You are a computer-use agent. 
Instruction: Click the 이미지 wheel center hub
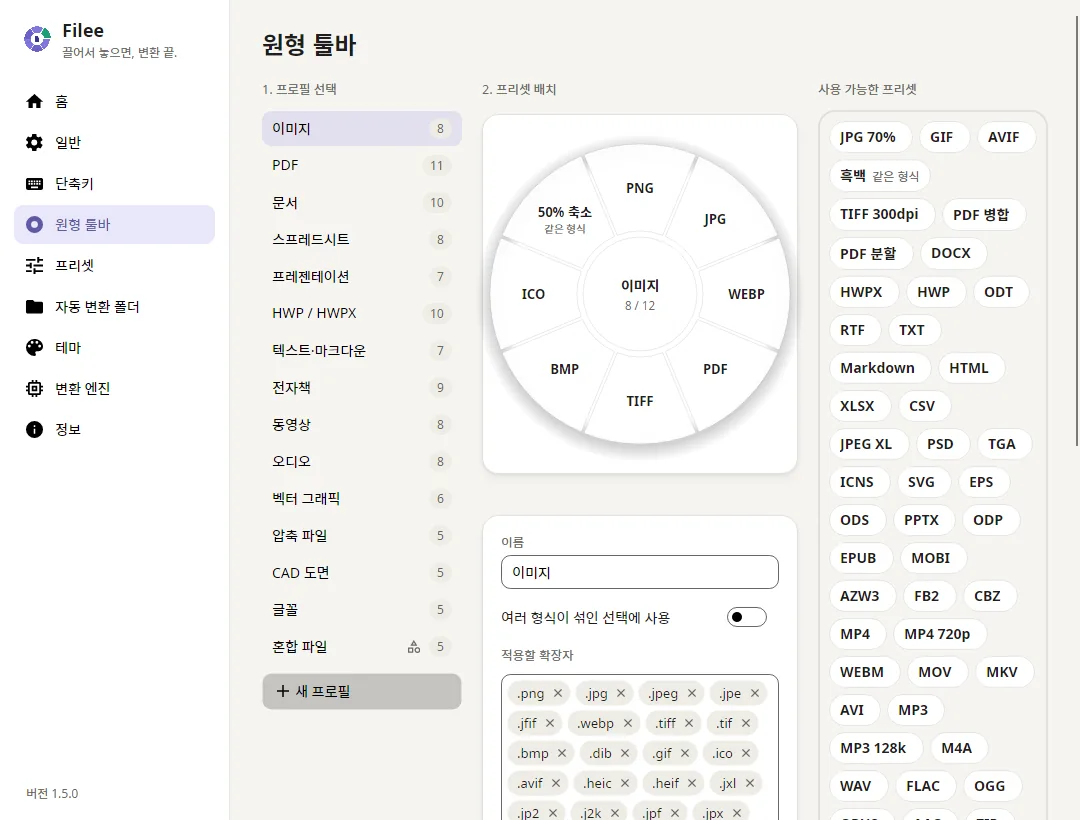(640, 294)
